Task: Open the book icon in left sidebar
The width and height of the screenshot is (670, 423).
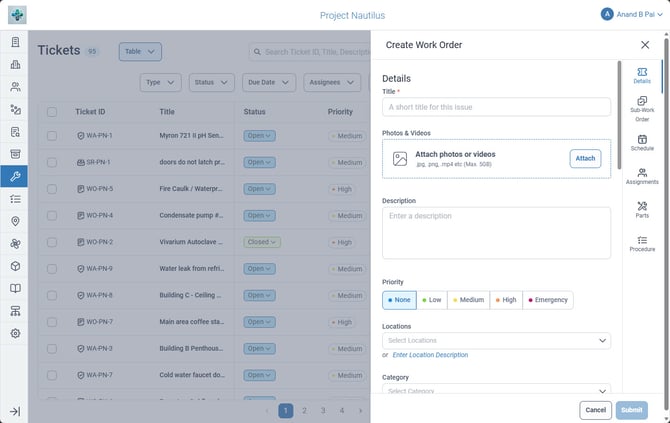Action: (15, 288)
